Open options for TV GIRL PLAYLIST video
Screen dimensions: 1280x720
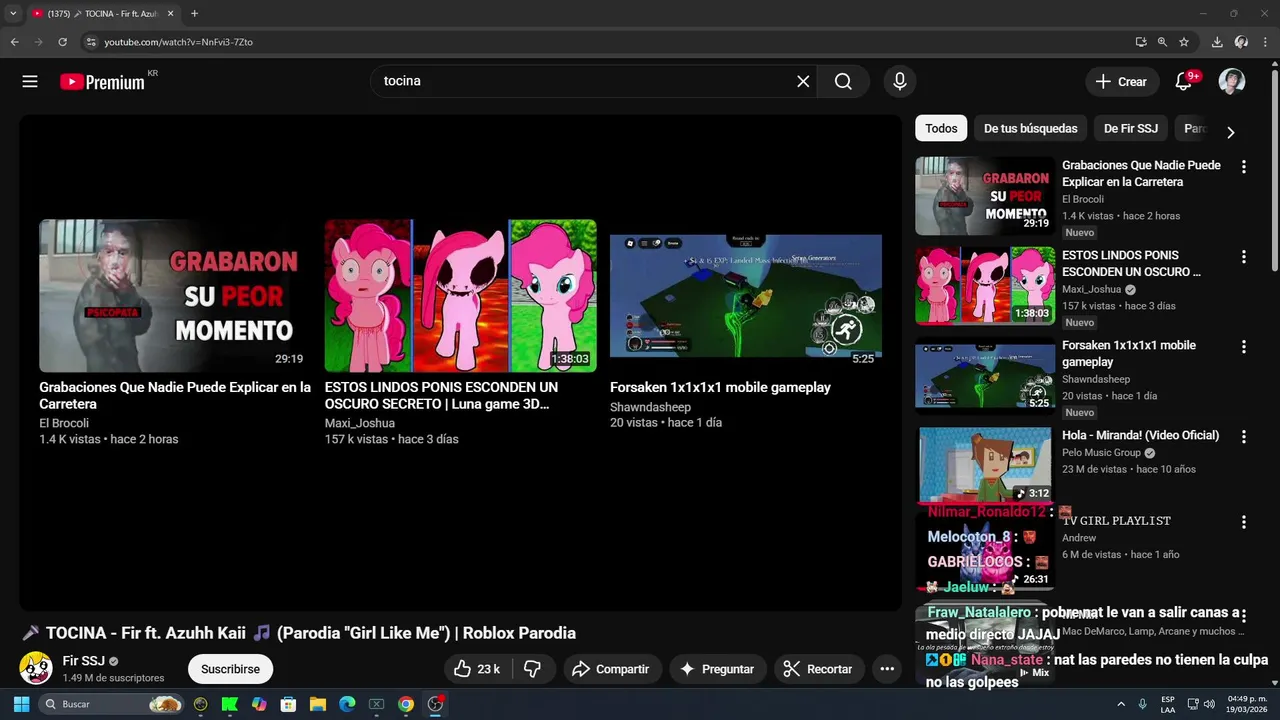pos(1244,522)
